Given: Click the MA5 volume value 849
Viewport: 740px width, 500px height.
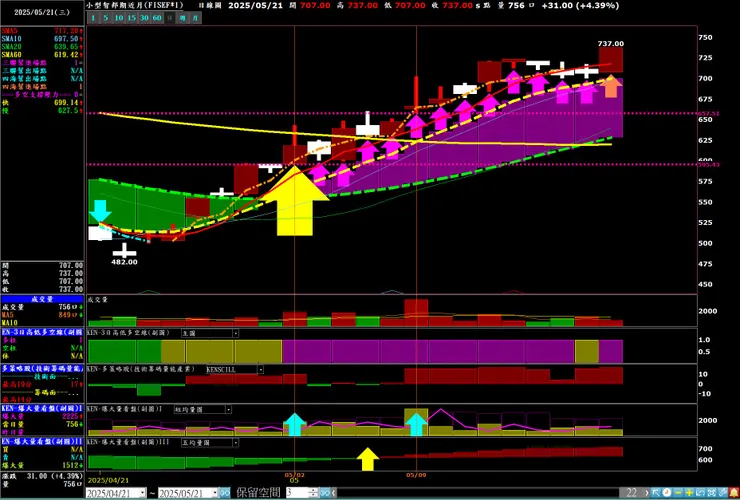Looking at the screenshot, I should pyautogui.click(x=64, y=315).
